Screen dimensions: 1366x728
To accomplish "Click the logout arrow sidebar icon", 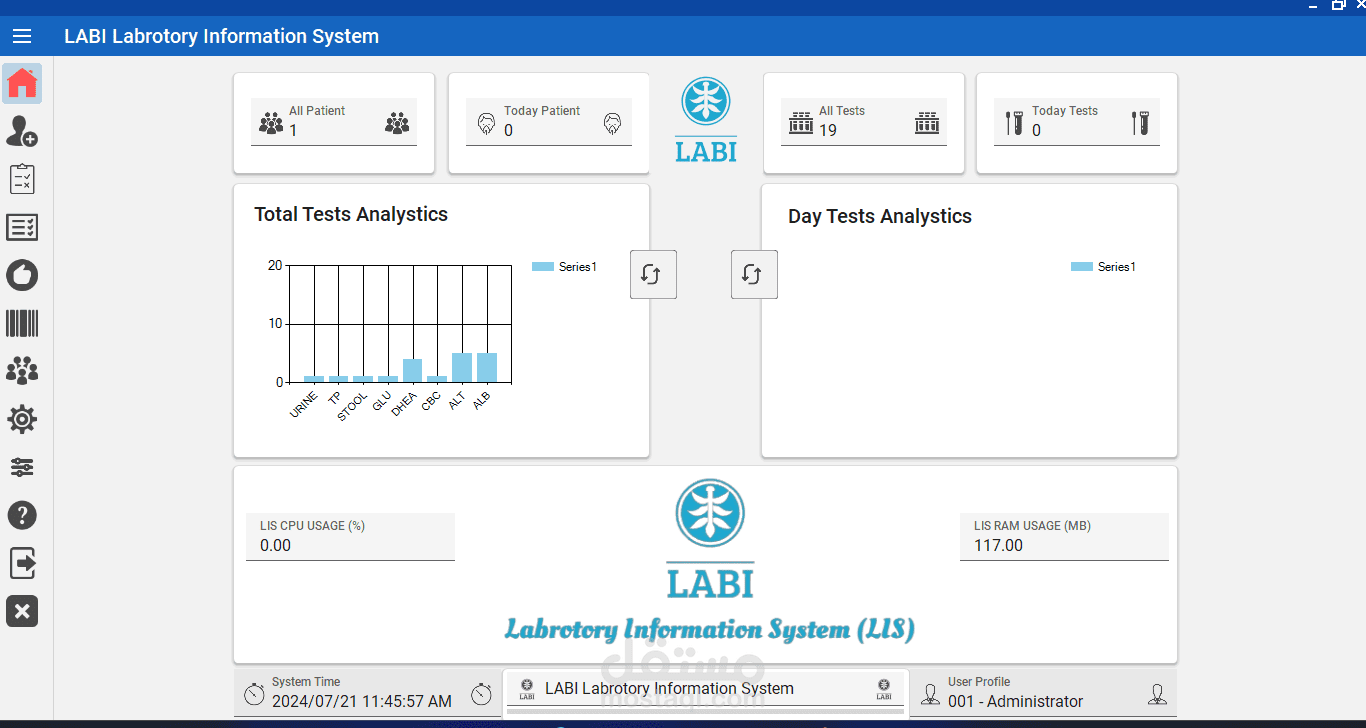I will pyautogui.click(x=22, y=563).
